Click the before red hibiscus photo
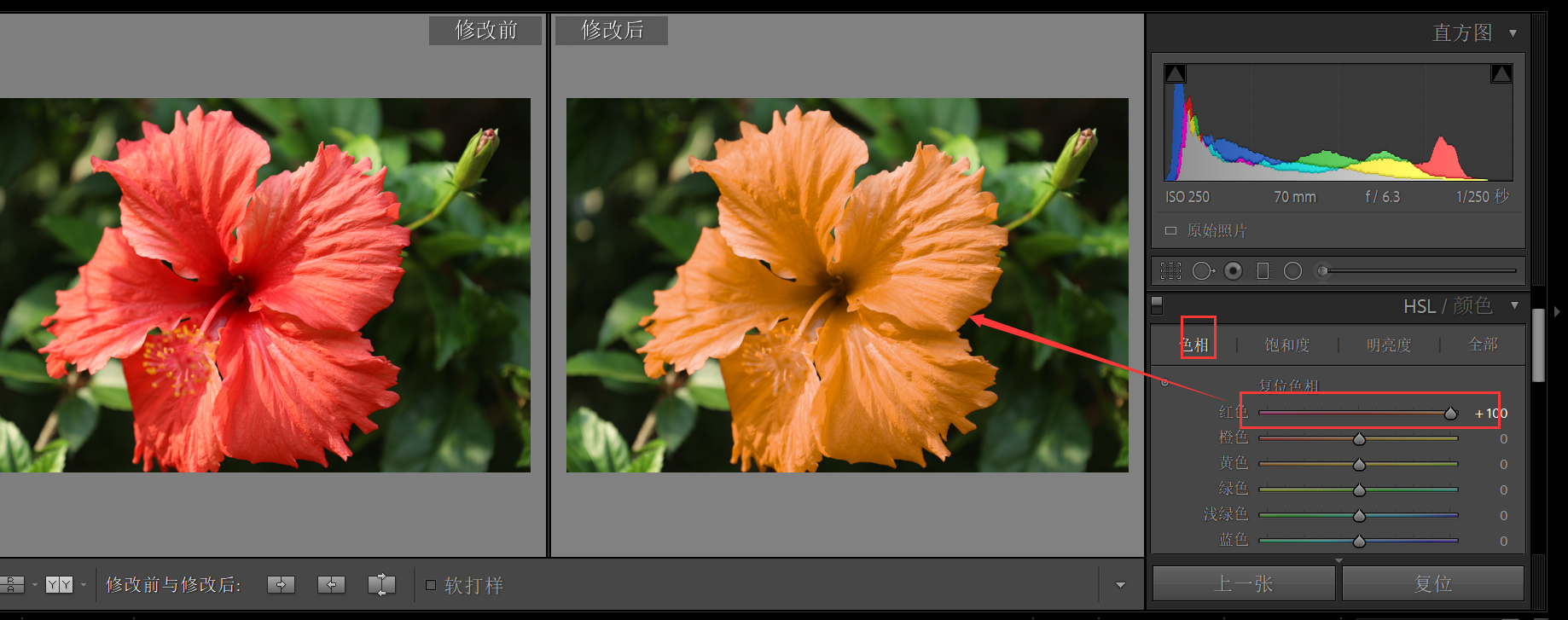The width and height of the screenshot is (1568, 620). 265,285
